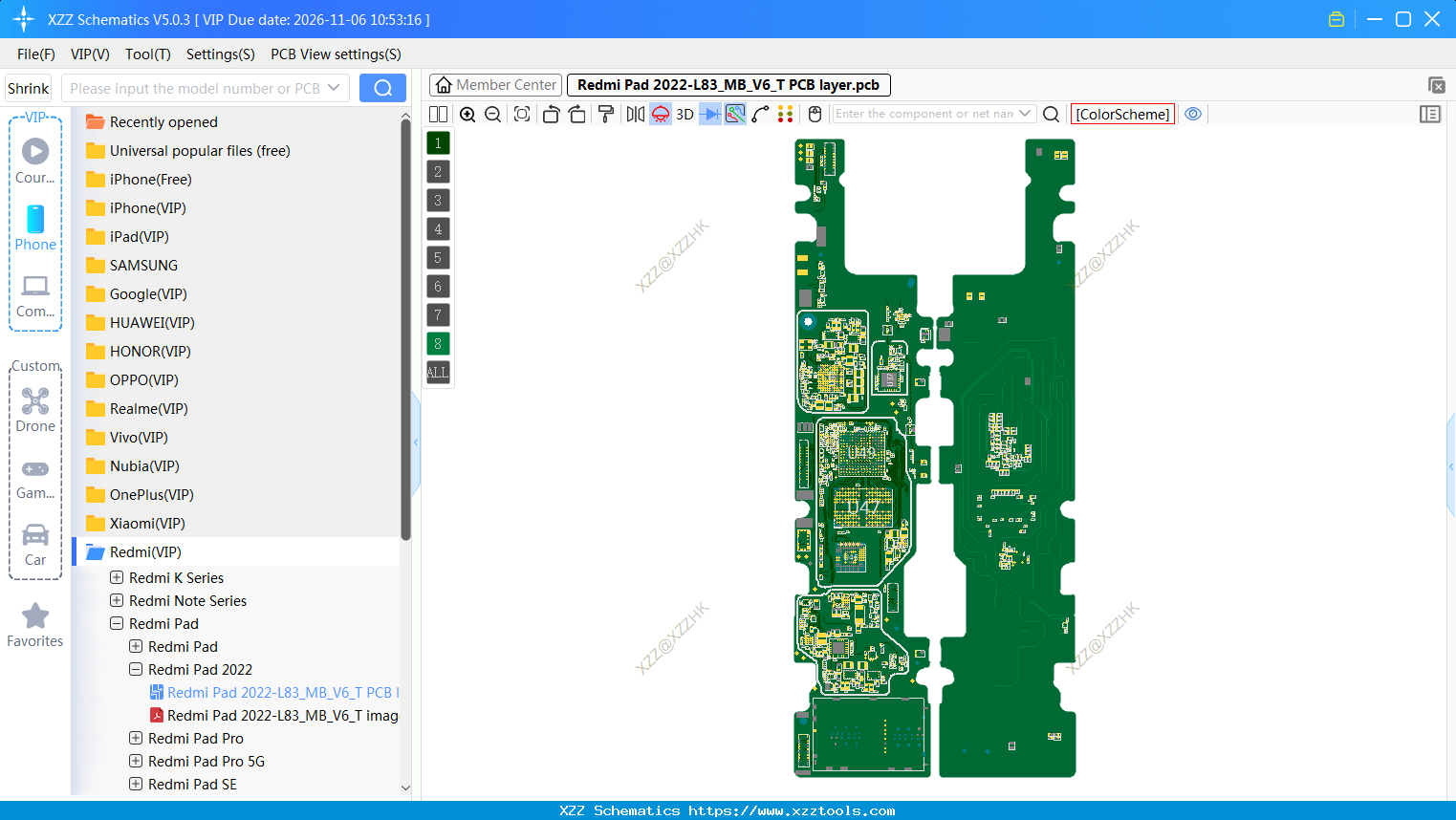Toggle the split-screen compare view icon
Screen dimensions: 1456x820
438,114
